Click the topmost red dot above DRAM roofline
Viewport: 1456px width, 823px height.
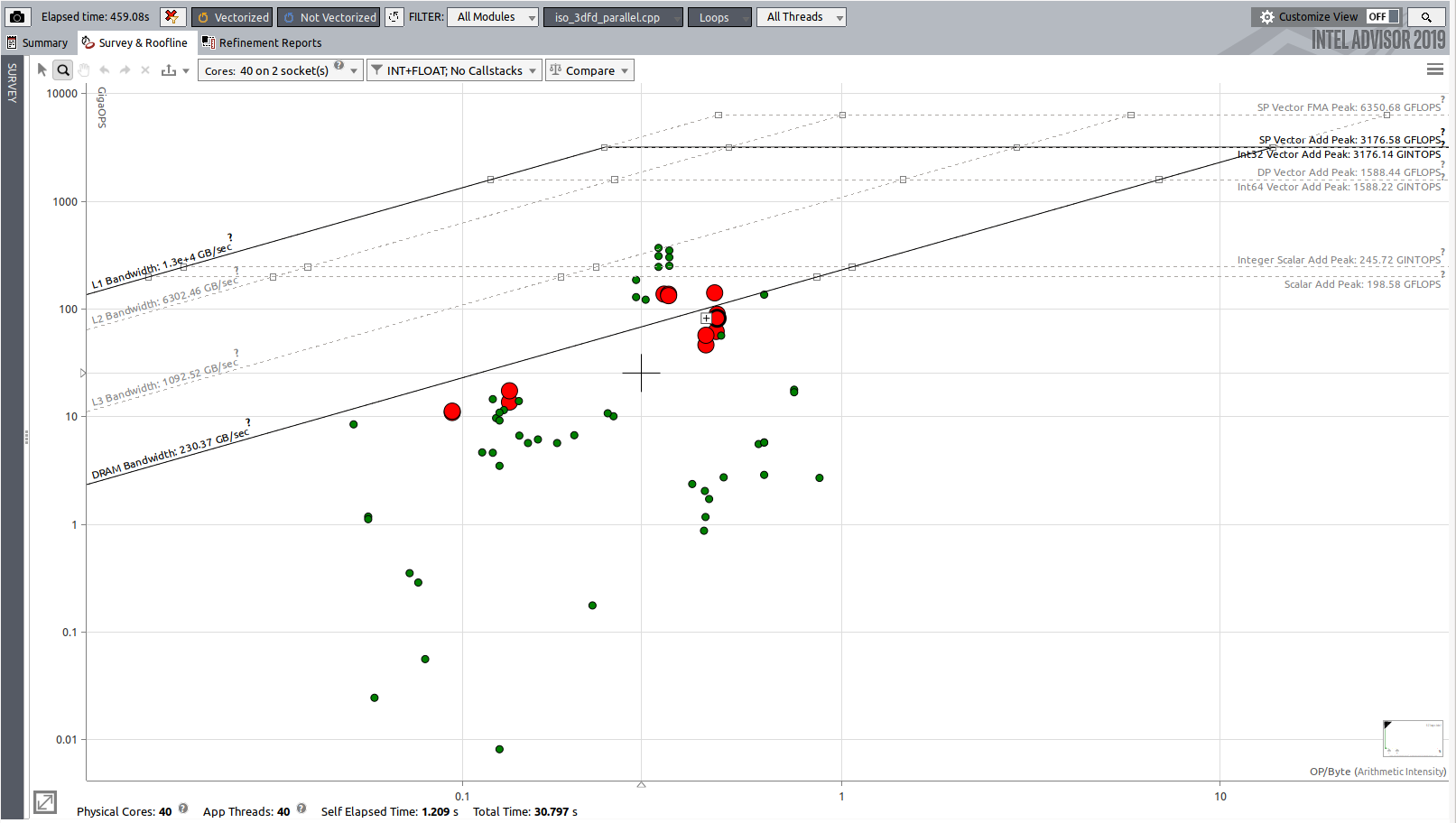715,292
